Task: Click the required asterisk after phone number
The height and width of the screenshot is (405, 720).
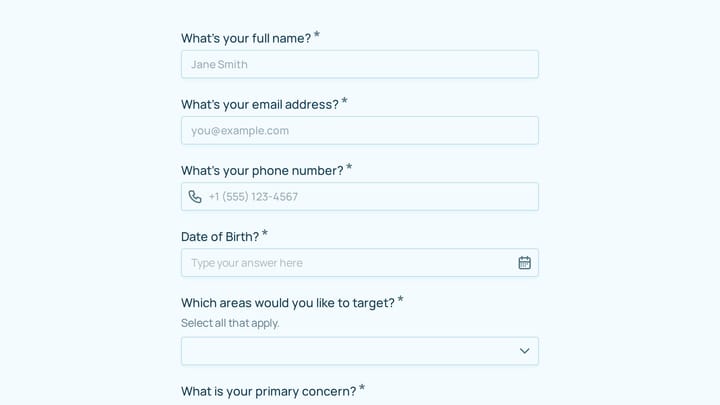Action: [x=349, y=167]
